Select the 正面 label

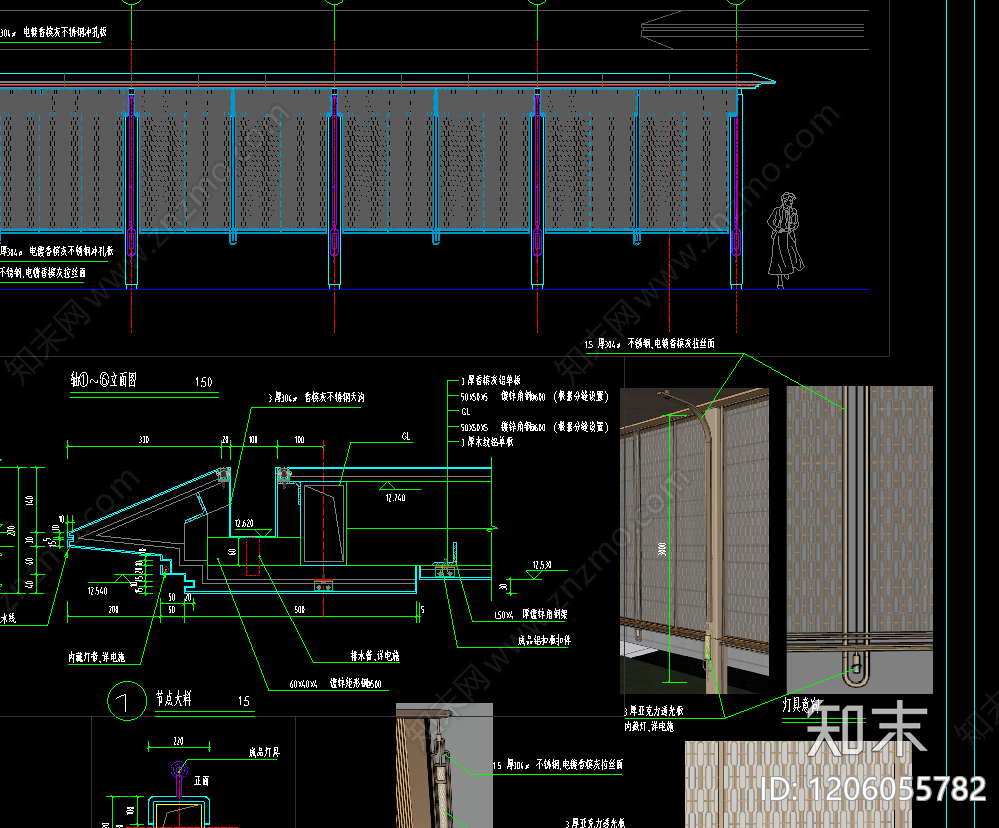pyautogui.click(x=201, y=780)
